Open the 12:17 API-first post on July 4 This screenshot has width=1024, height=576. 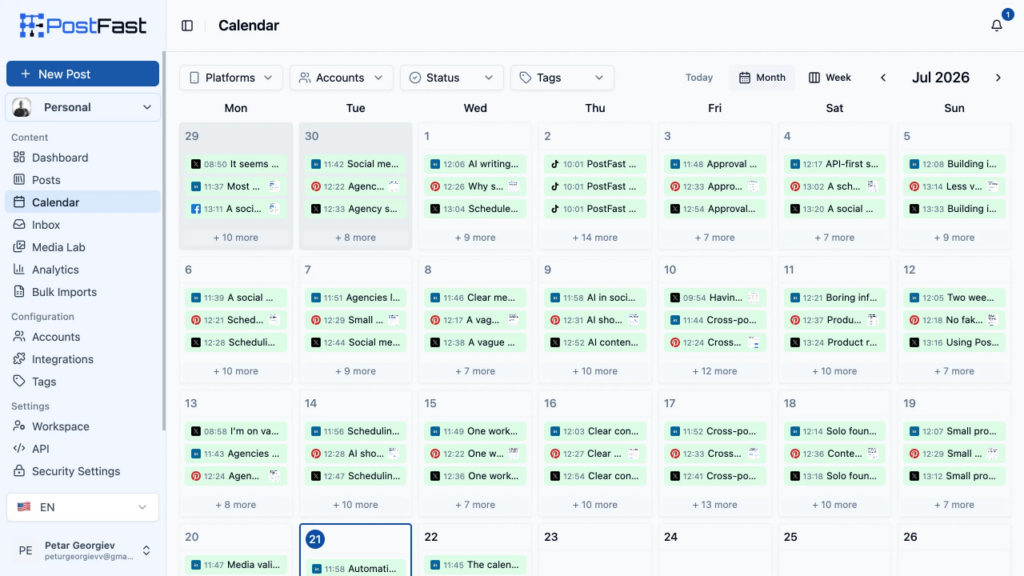[x=835, y=164]
